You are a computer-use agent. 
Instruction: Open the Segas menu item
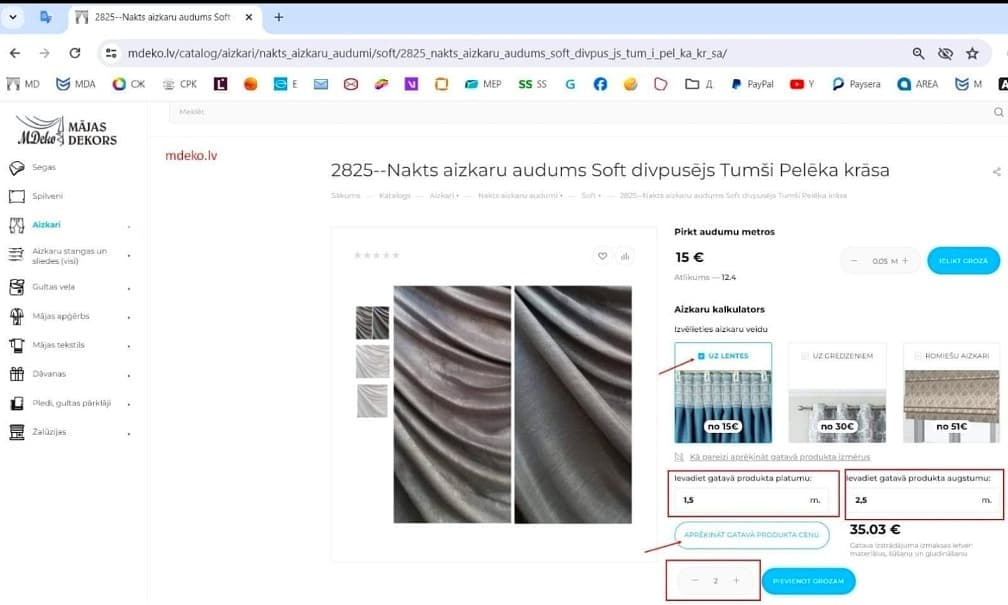pyautogui.click(x=44, y=167)
